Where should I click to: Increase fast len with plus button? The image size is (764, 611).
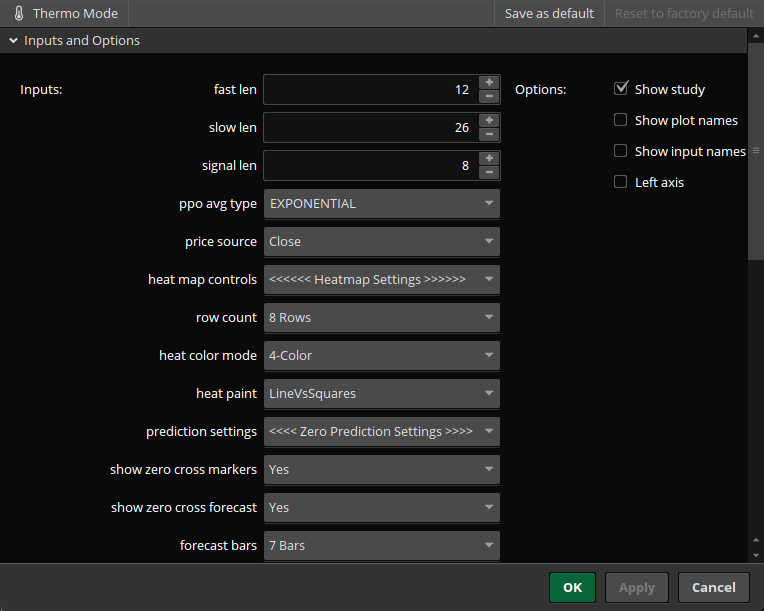pos(489,82)
